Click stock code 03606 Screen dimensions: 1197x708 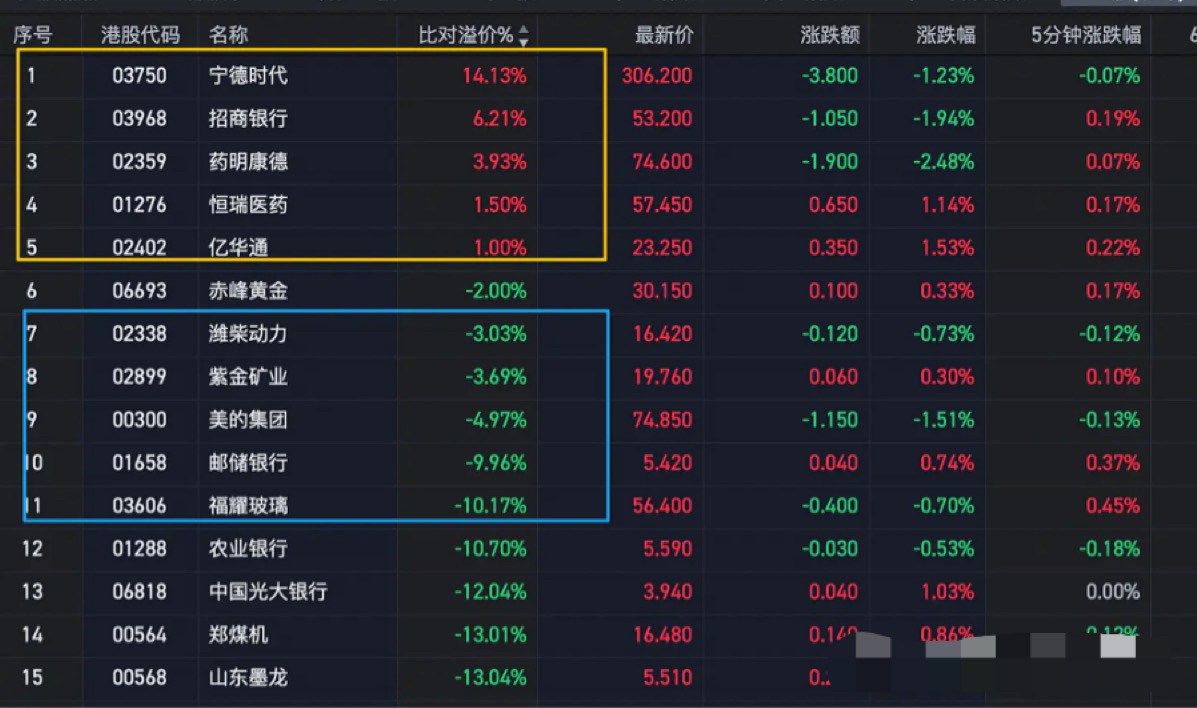pyautogui.click(x=139, y=506)
